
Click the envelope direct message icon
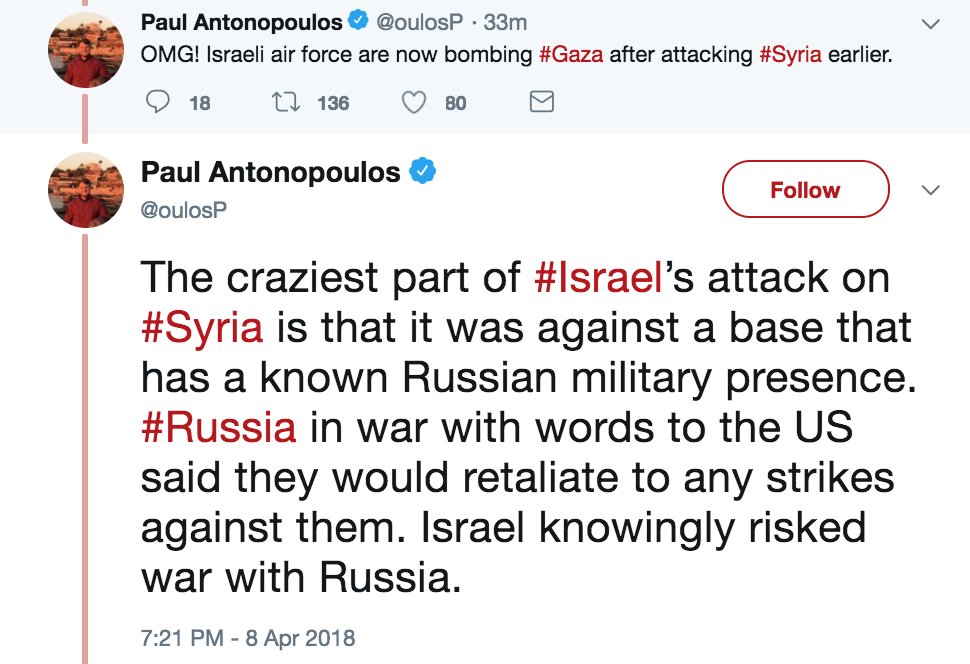[541, 102]
